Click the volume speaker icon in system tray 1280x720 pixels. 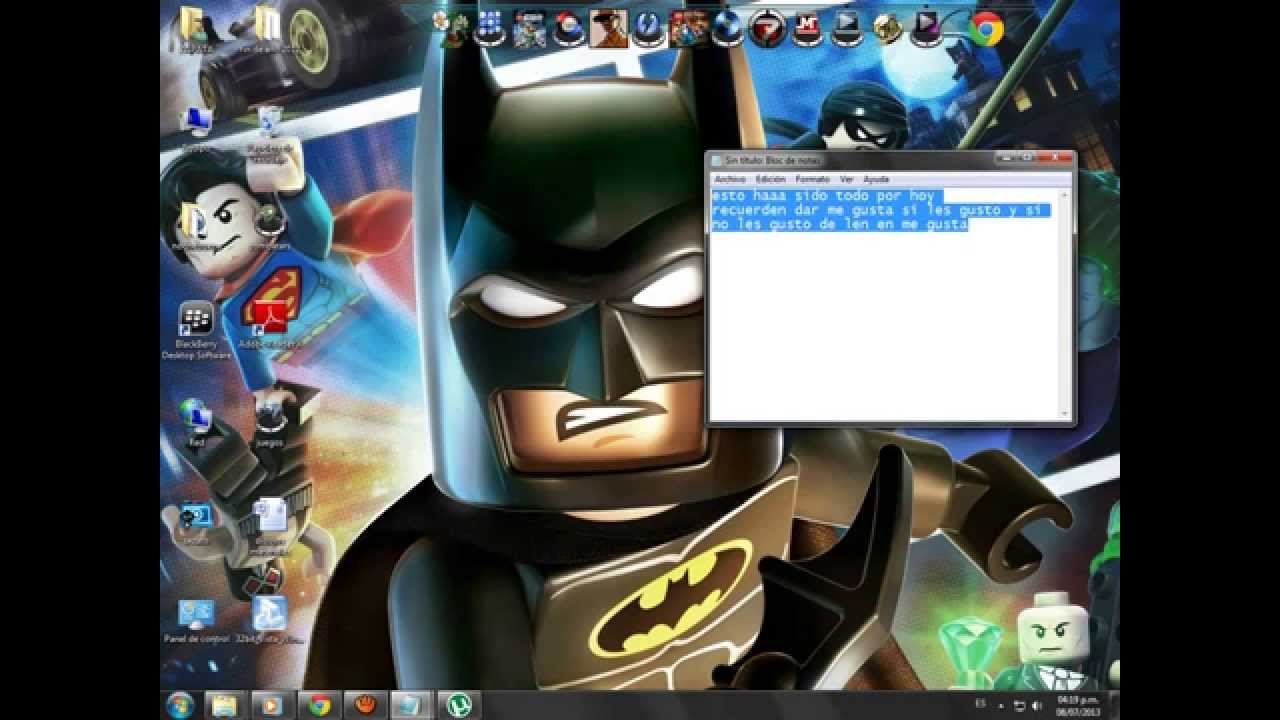point(1035,706)
